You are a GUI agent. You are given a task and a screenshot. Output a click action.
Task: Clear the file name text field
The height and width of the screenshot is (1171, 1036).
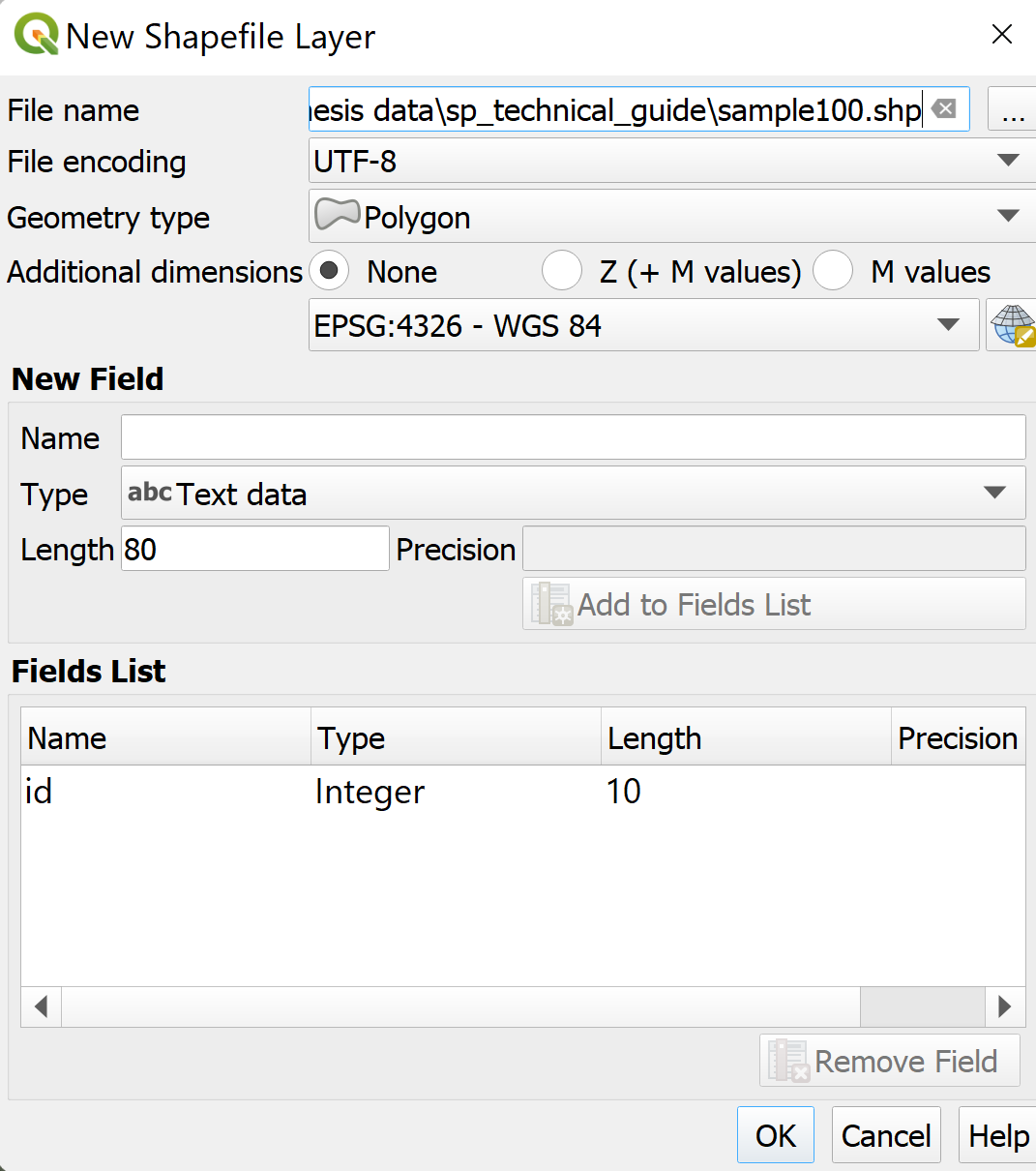pyautogui.click(x=945, y=109)
